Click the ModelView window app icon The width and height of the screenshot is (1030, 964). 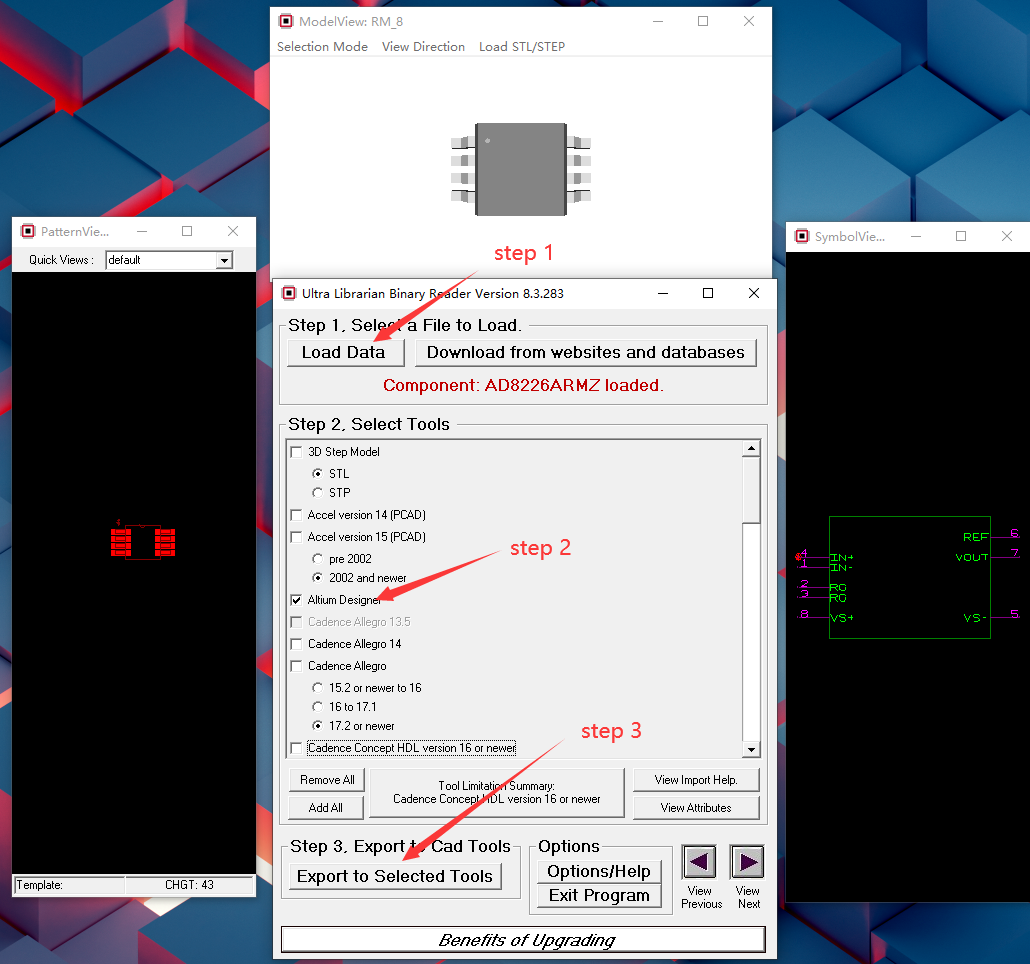click(286, 21)
